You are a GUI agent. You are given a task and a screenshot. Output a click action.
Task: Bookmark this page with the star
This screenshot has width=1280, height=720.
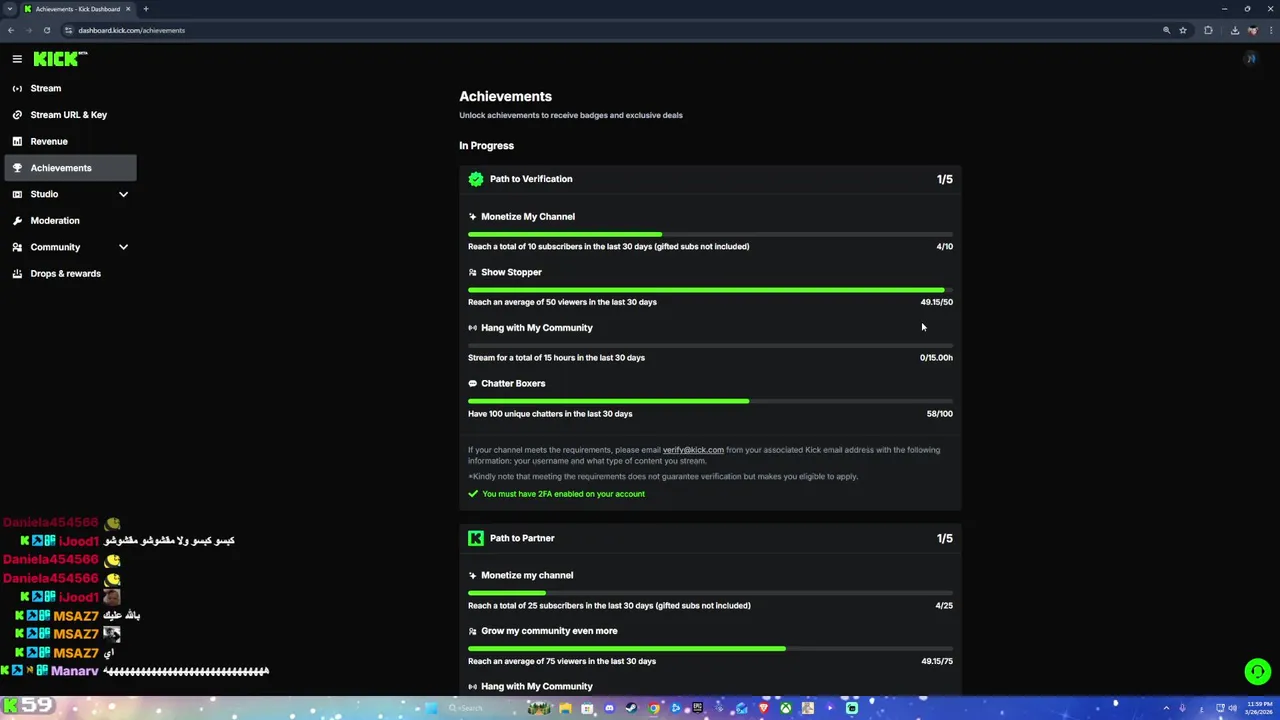click(x=1183, y=30)
